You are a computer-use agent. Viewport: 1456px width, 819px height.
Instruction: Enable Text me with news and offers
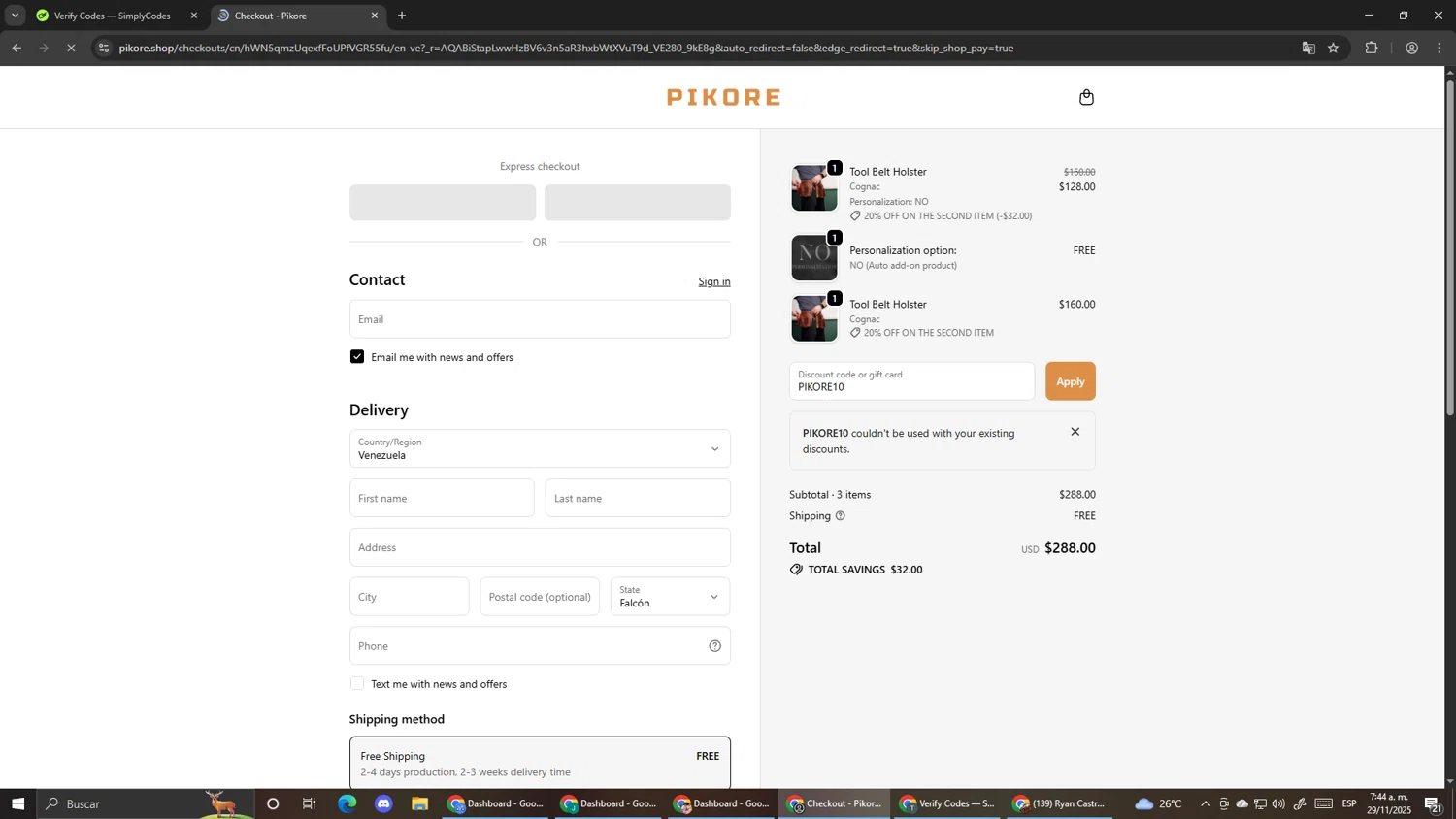[x=357, y=684]
